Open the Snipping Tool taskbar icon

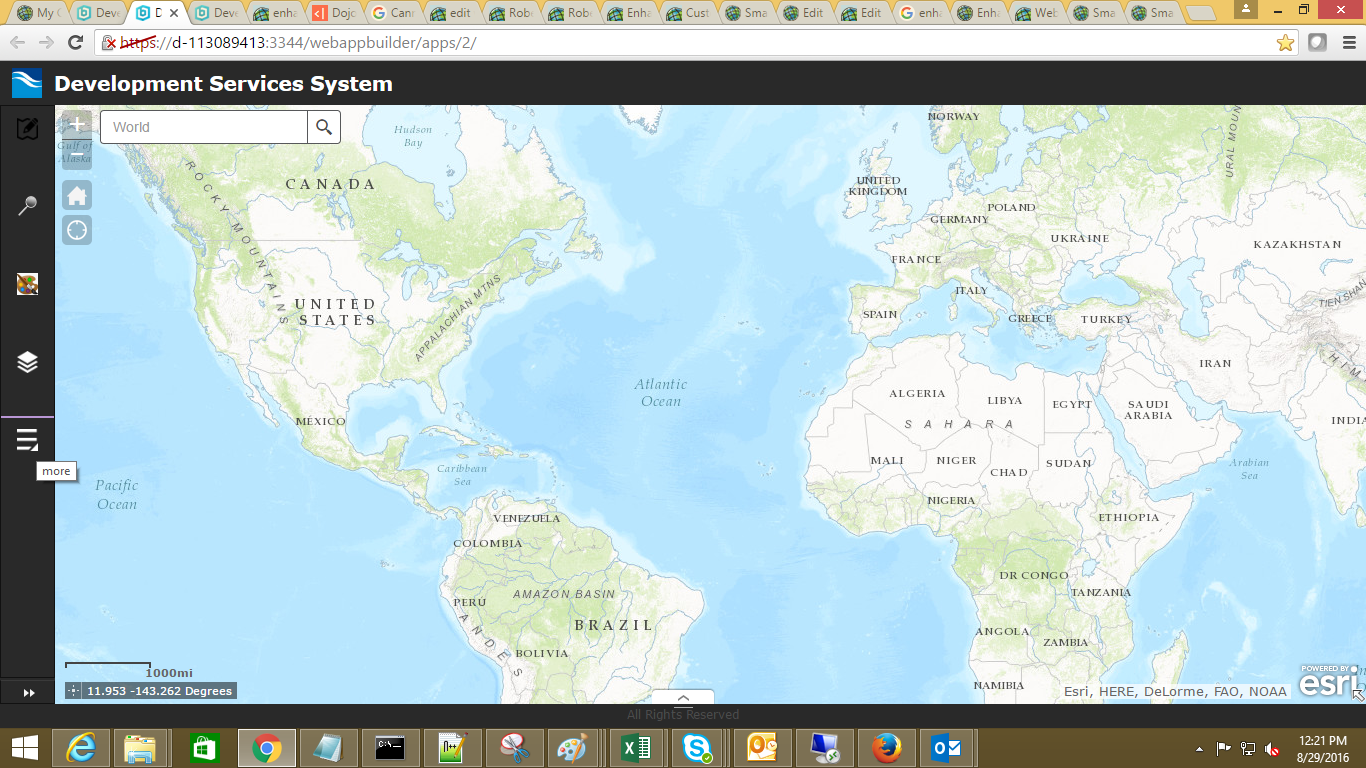[x=513, y=748]
